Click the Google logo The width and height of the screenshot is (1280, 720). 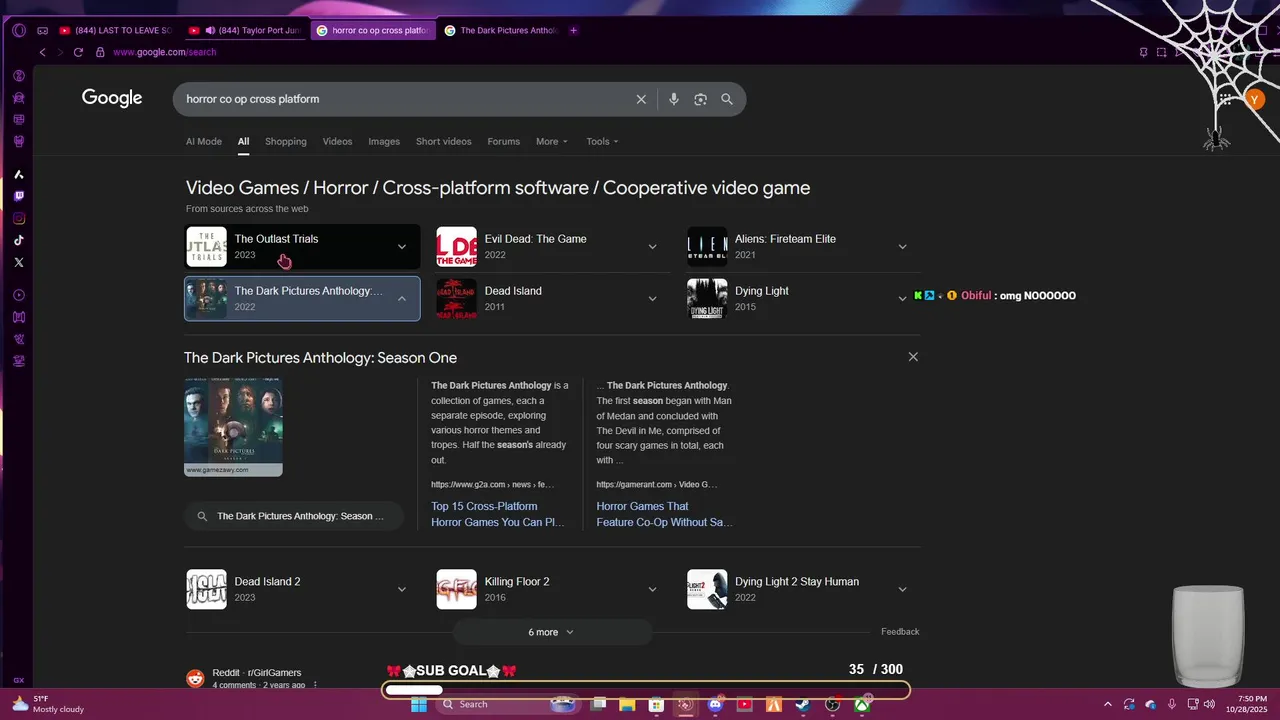tap(112, 98)
